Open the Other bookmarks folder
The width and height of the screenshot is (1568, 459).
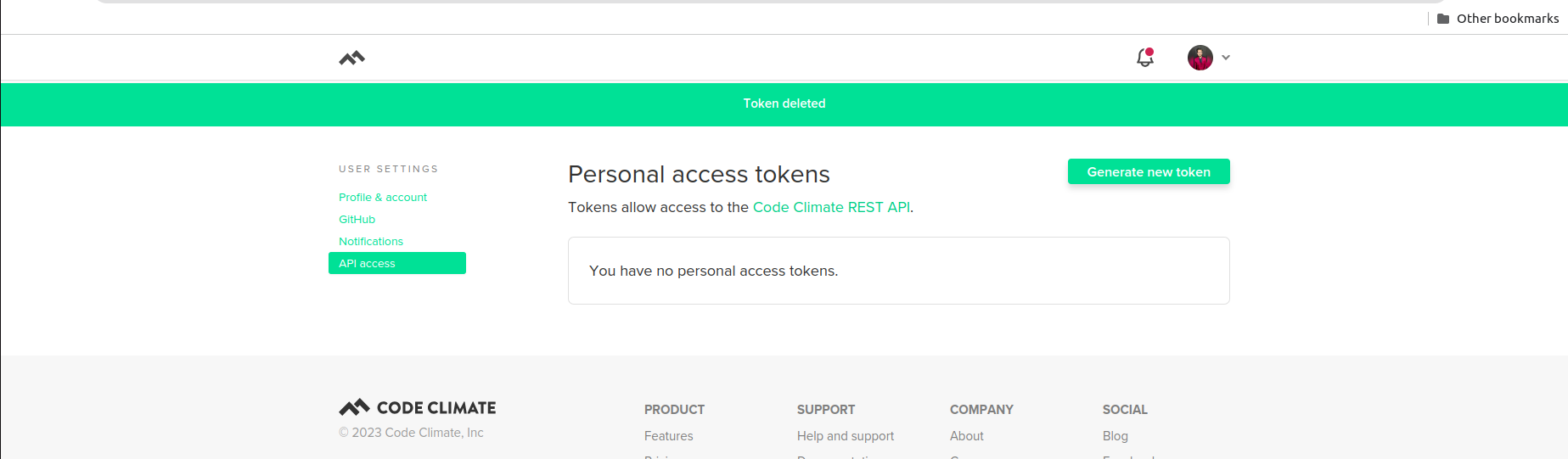(1498, 19)
